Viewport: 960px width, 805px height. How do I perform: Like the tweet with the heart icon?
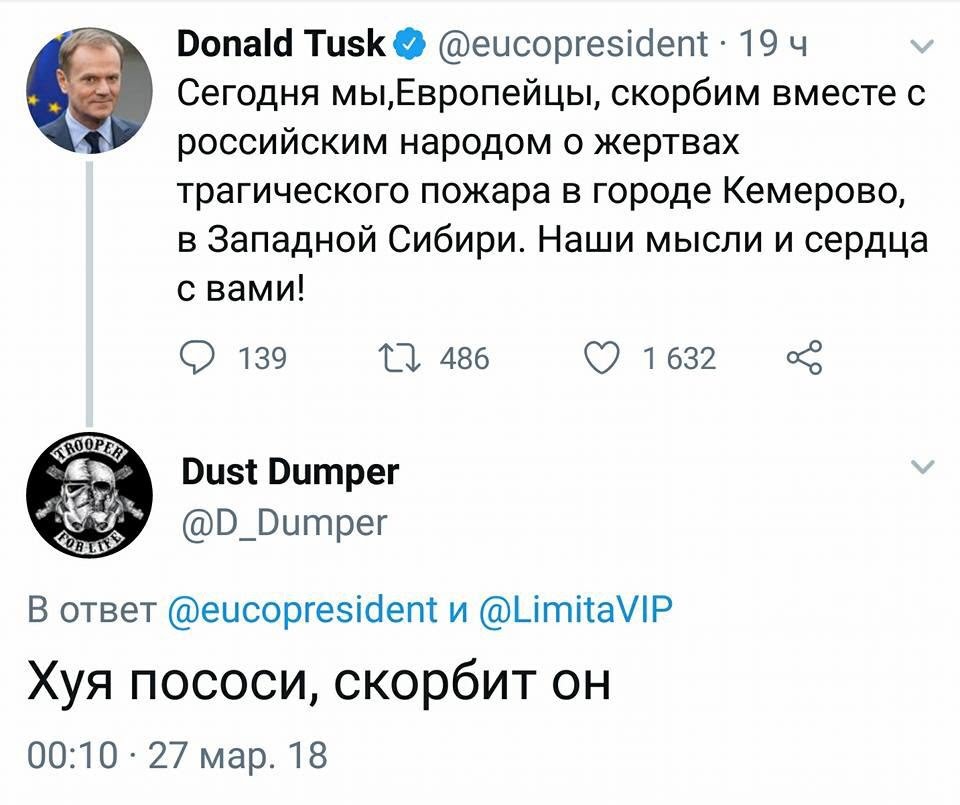tap(603, 357)
